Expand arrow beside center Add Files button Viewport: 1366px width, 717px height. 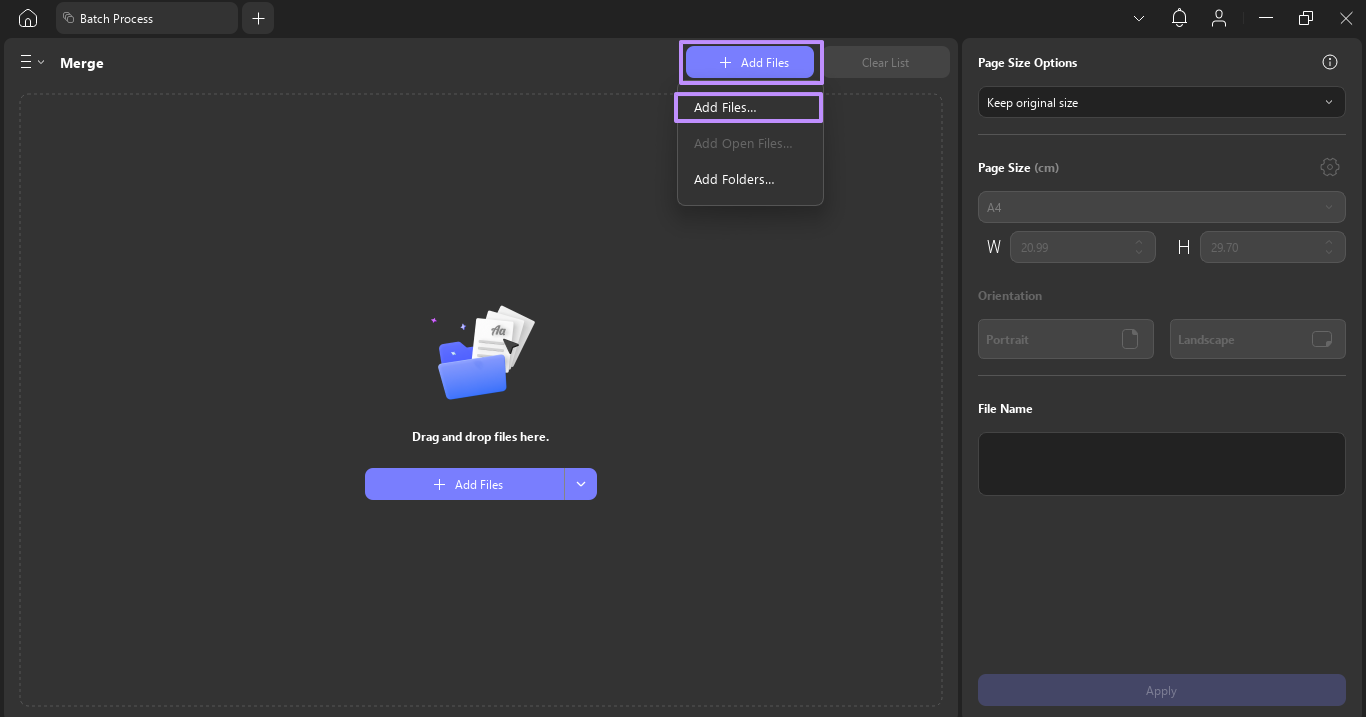[x=581, y=484]
